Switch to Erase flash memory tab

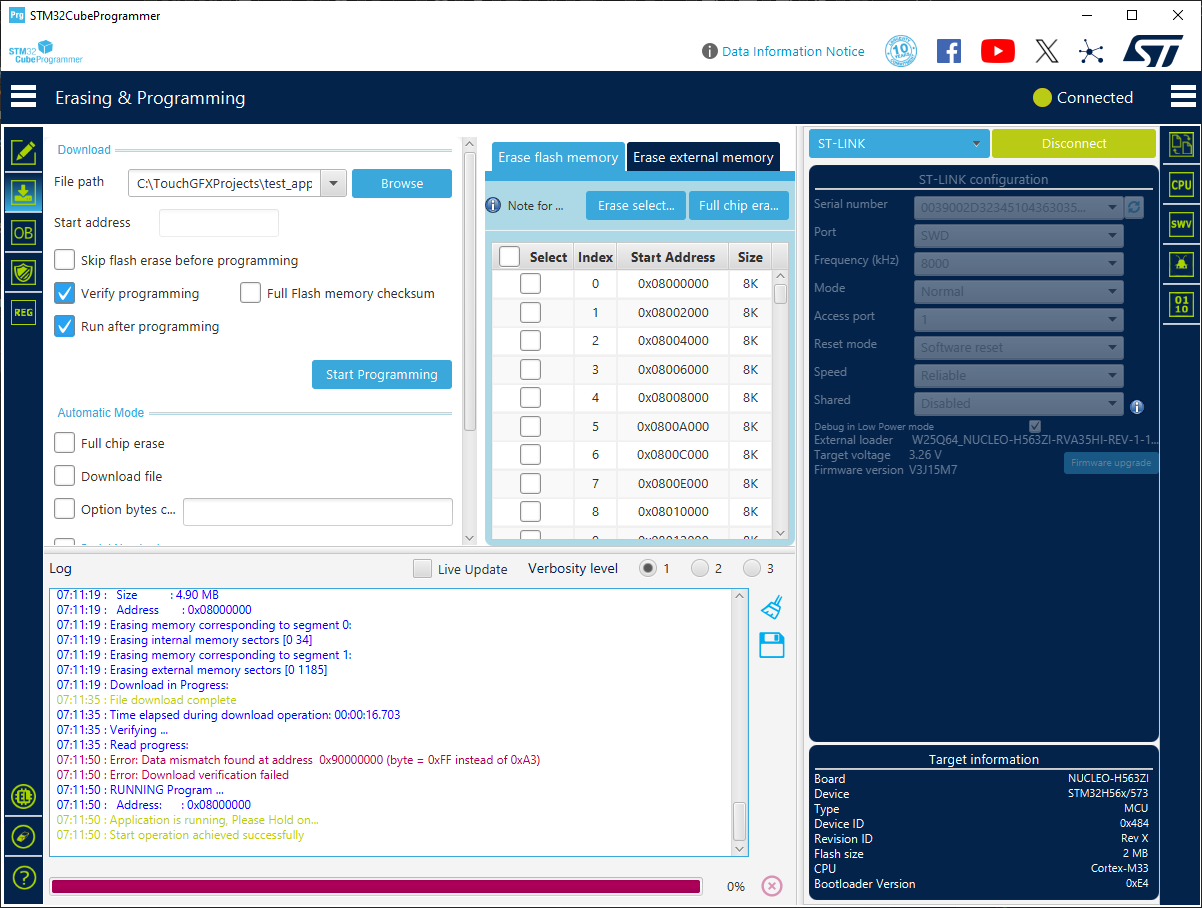[558, 157]
